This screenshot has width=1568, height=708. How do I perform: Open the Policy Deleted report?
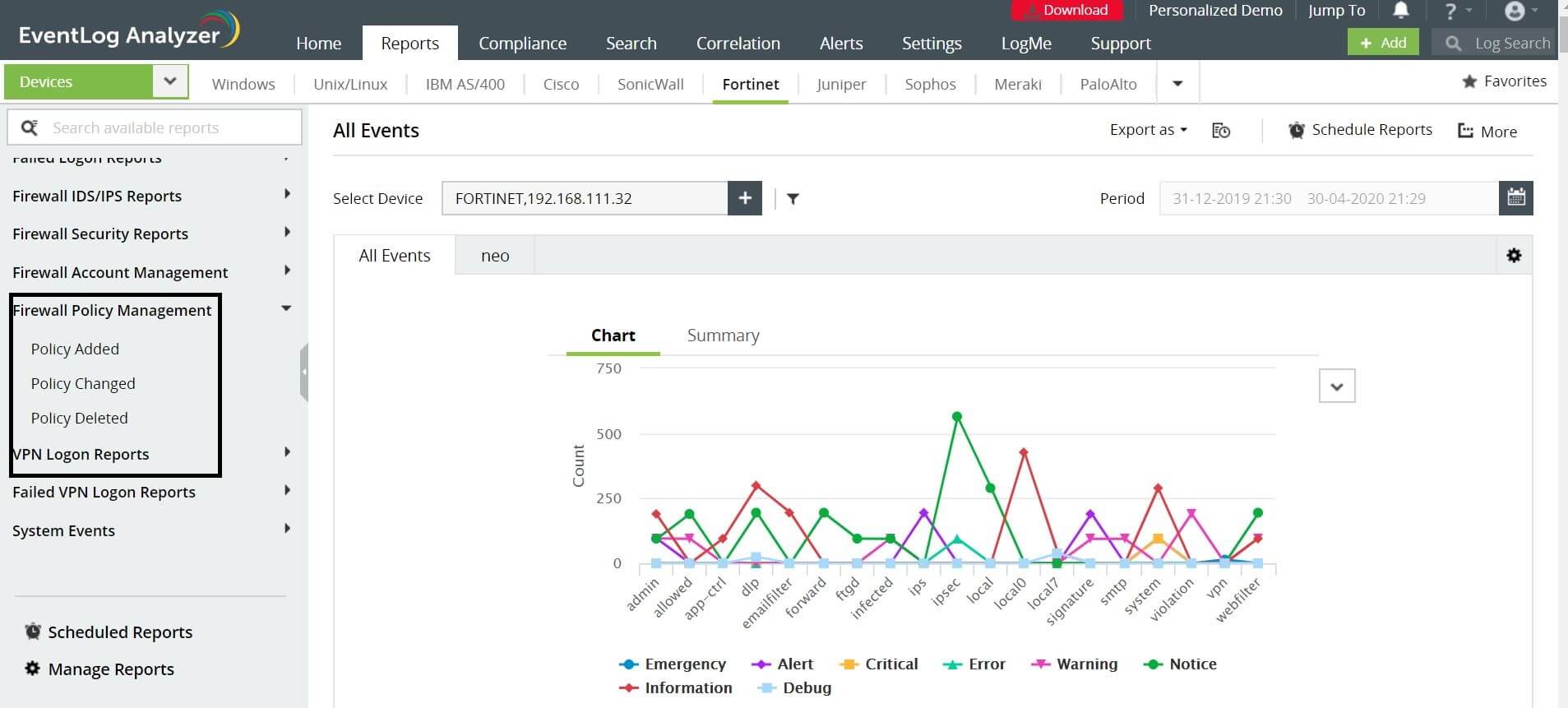79,418
